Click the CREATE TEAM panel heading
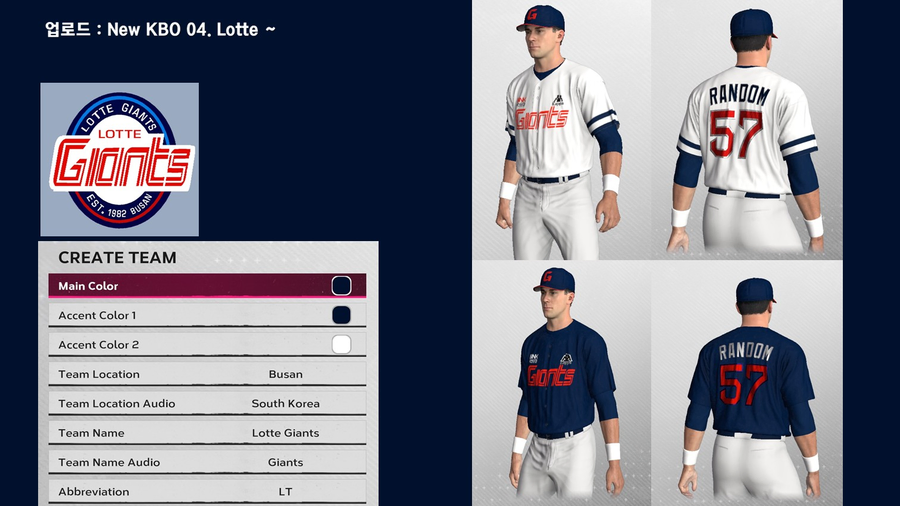 tap(117, 258)
